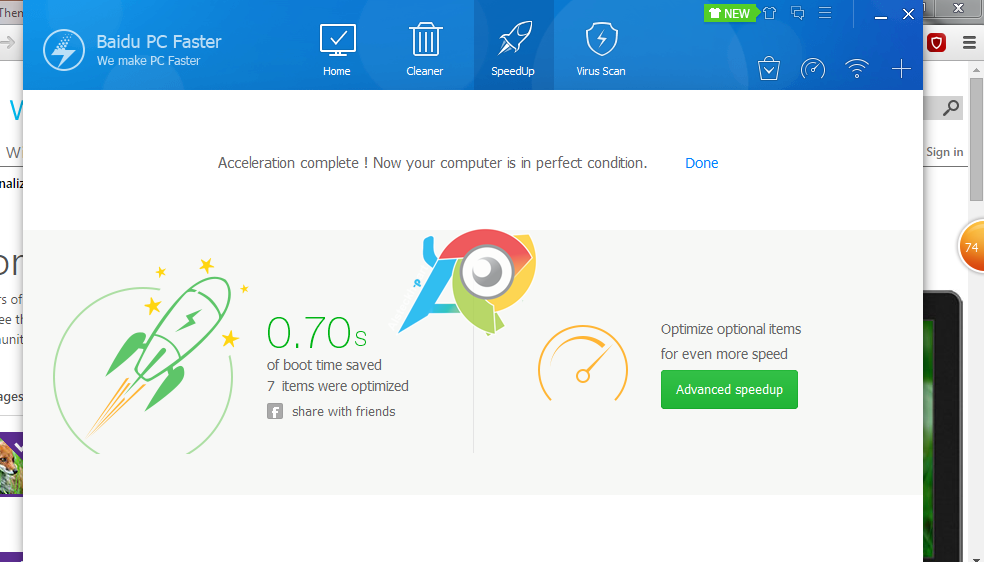Switch to the Cleaner tab
This screenshot has width=984, height=562.
(x=425, y=50)
